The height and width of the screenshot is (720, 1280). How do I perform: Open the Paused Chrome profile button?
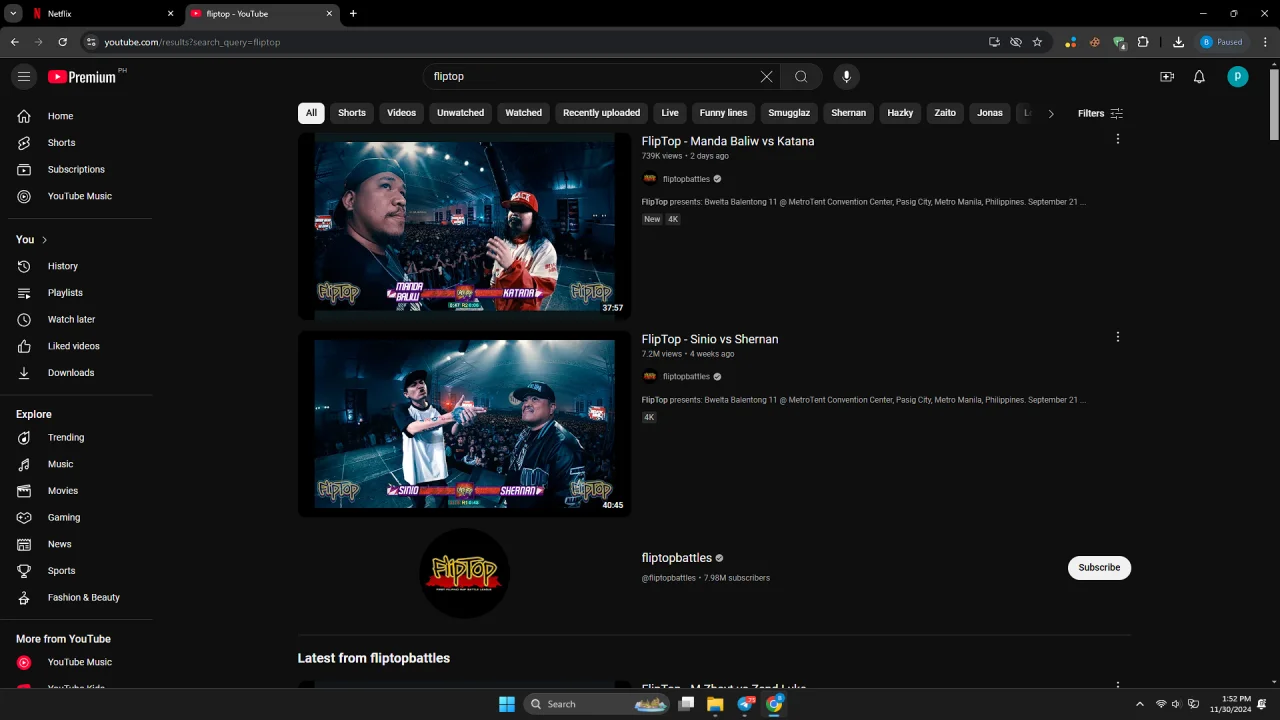click(x=1222, y=42)
